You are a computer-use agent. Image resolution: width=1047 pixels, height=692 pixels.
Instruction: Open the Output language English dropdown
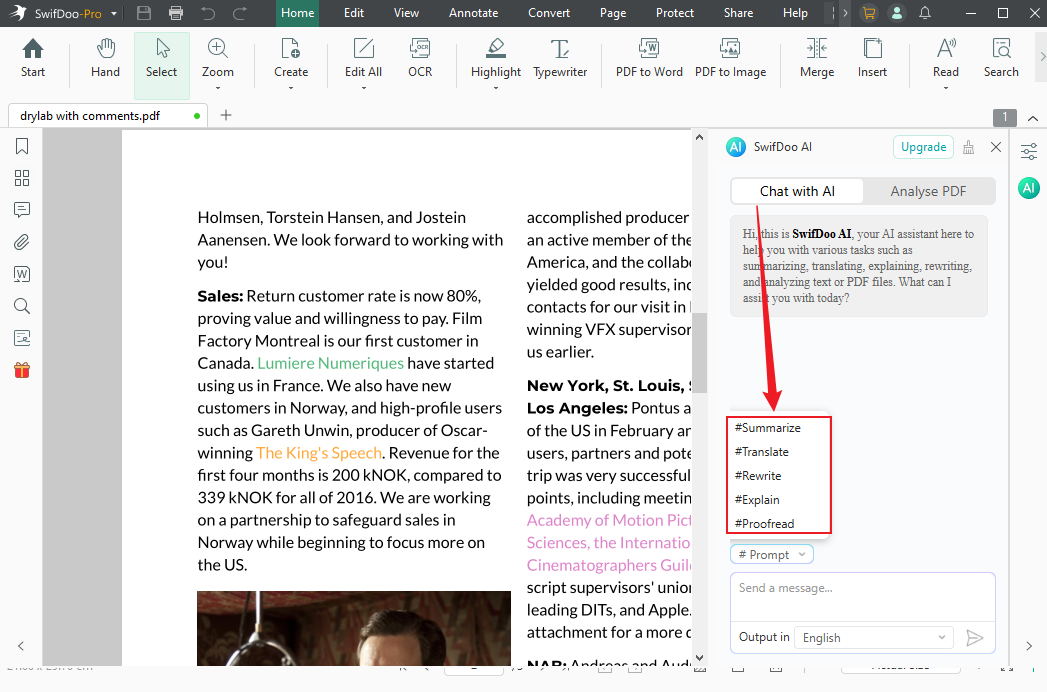pos(872,637)
